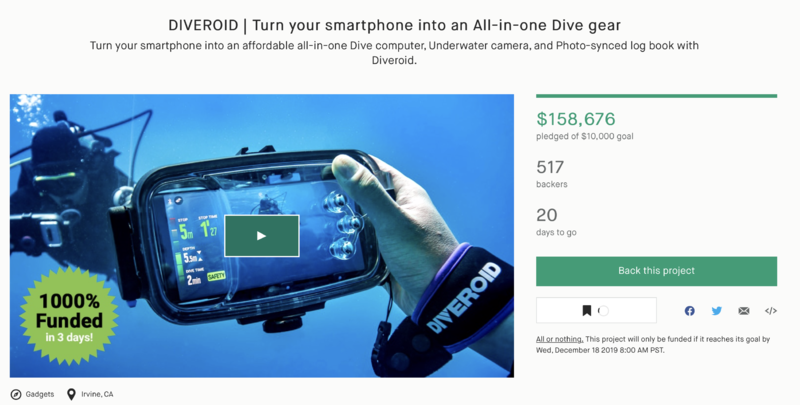Click the $158,676 pledged amount

click(x=576, y=119)
